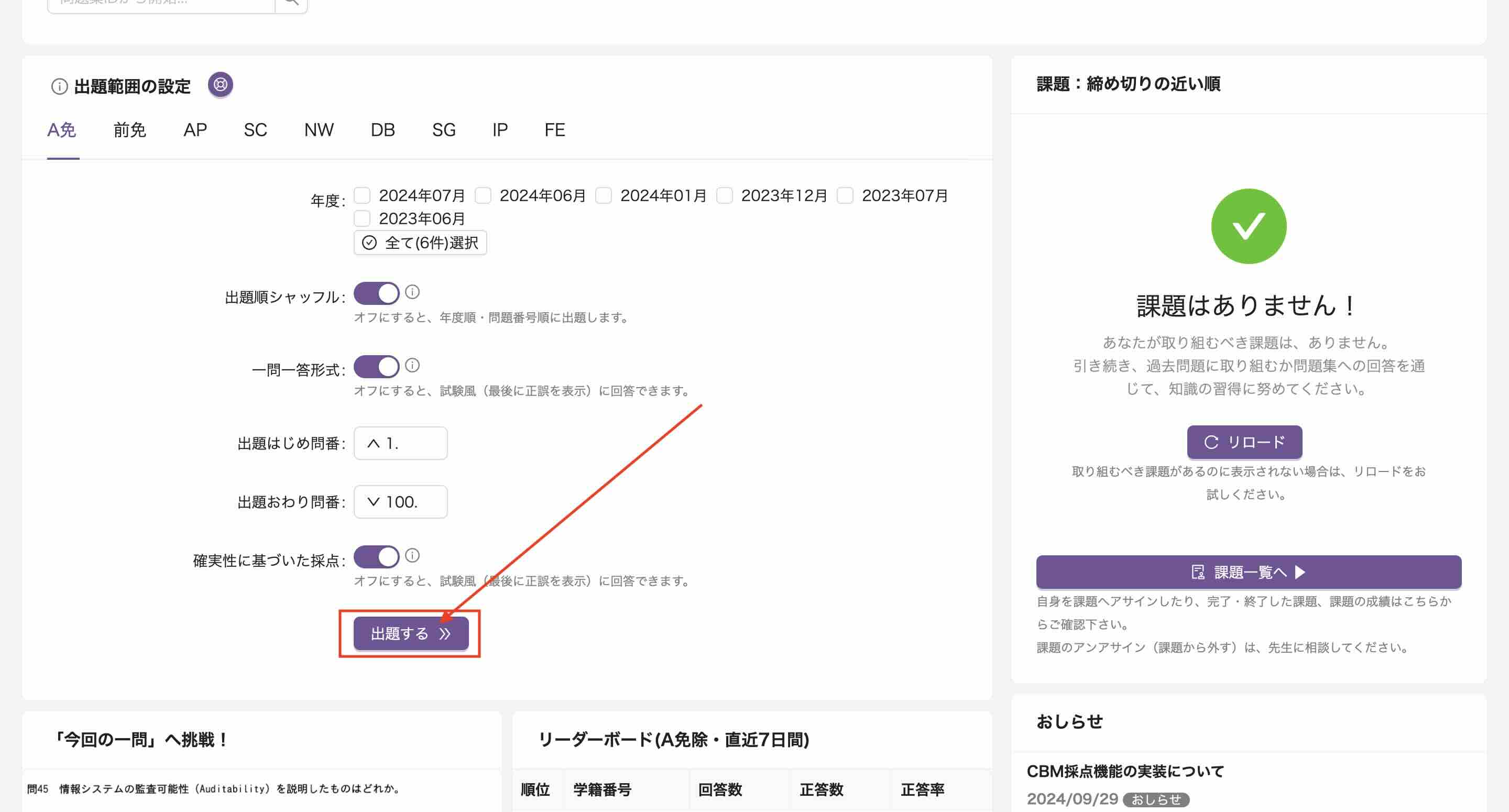Click info icon next to 確実性に基づいた採点 toggle
The image size is (1509, 812).
(412, 555)
